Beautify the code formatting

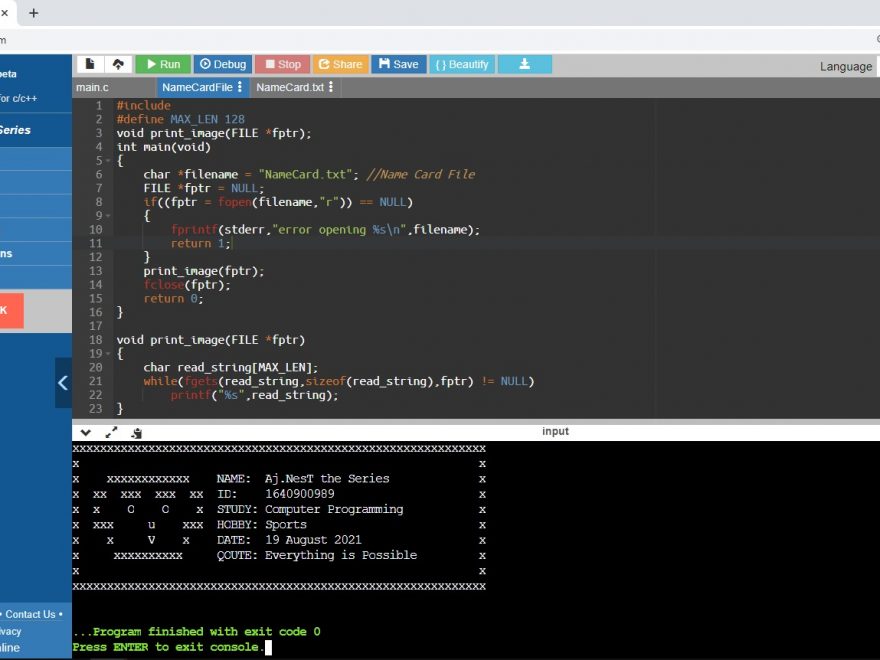coord(462,64)
